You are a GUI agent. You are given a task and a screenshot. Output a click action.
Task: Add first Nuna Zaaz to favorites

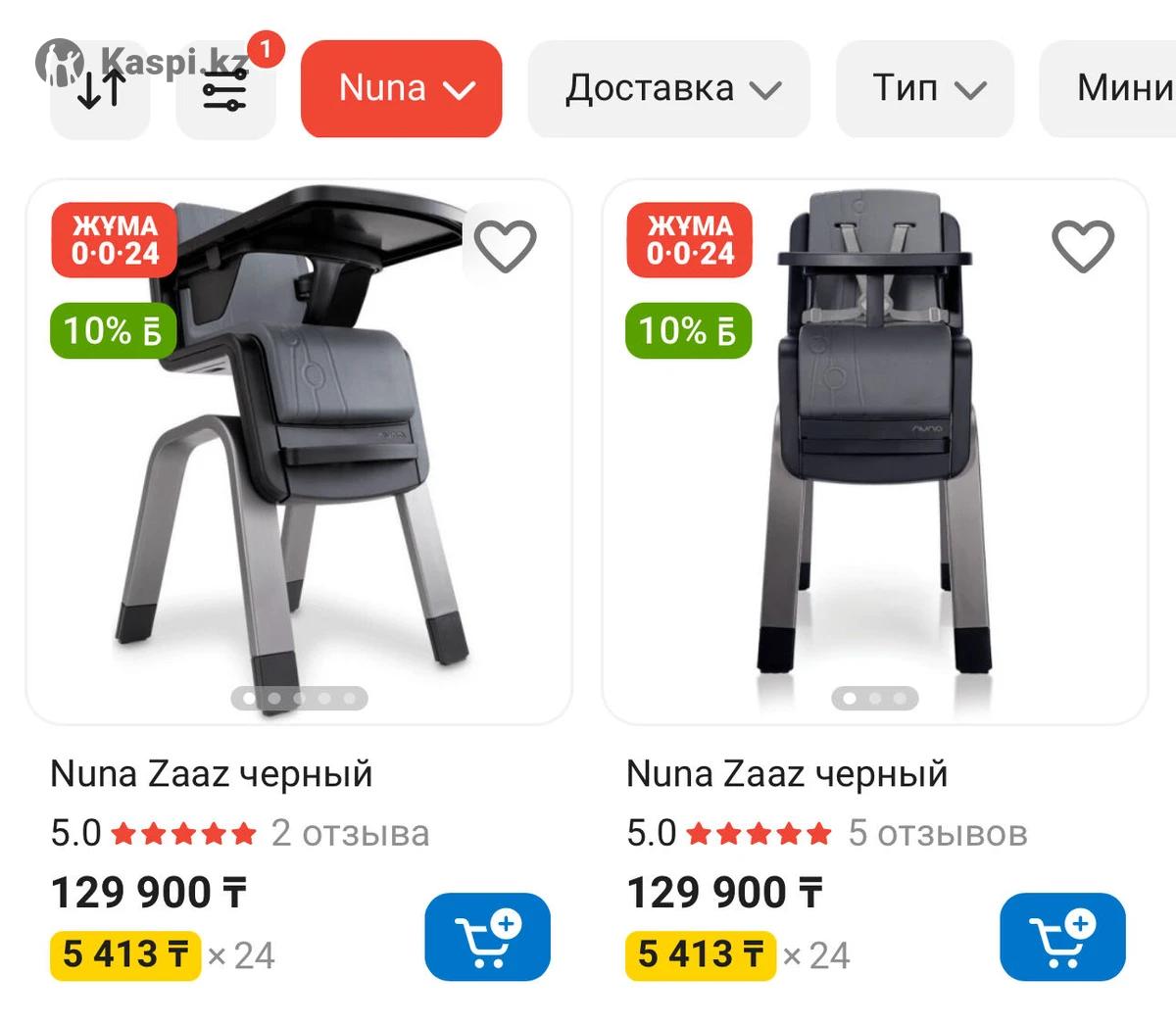[x=506, y=245]
